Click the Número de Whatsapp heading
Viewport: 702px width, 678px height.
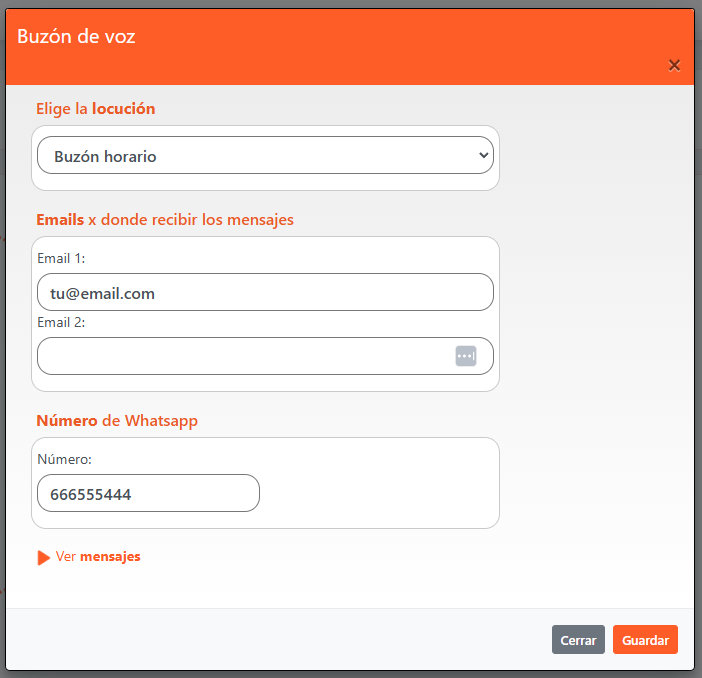[117, 421]
